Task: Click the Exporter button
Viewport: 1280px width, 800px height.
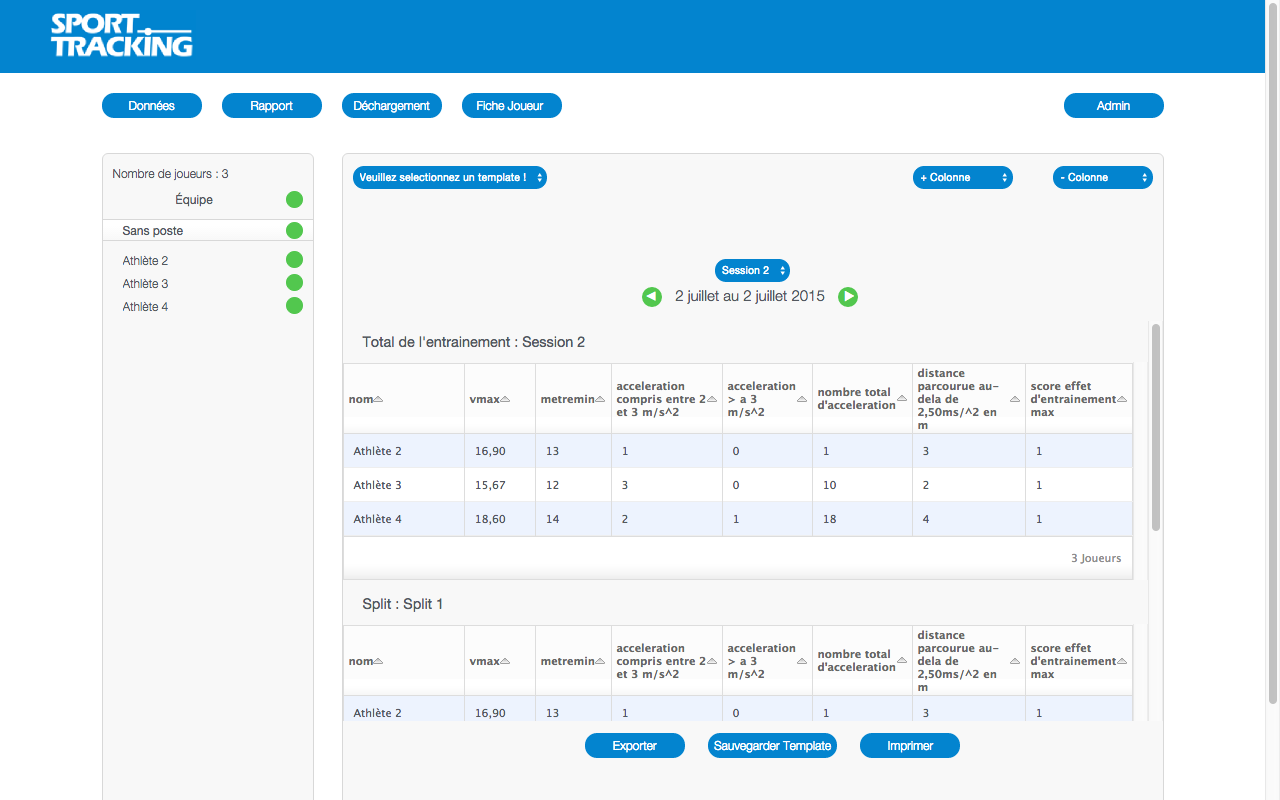Action: (635, 746)
